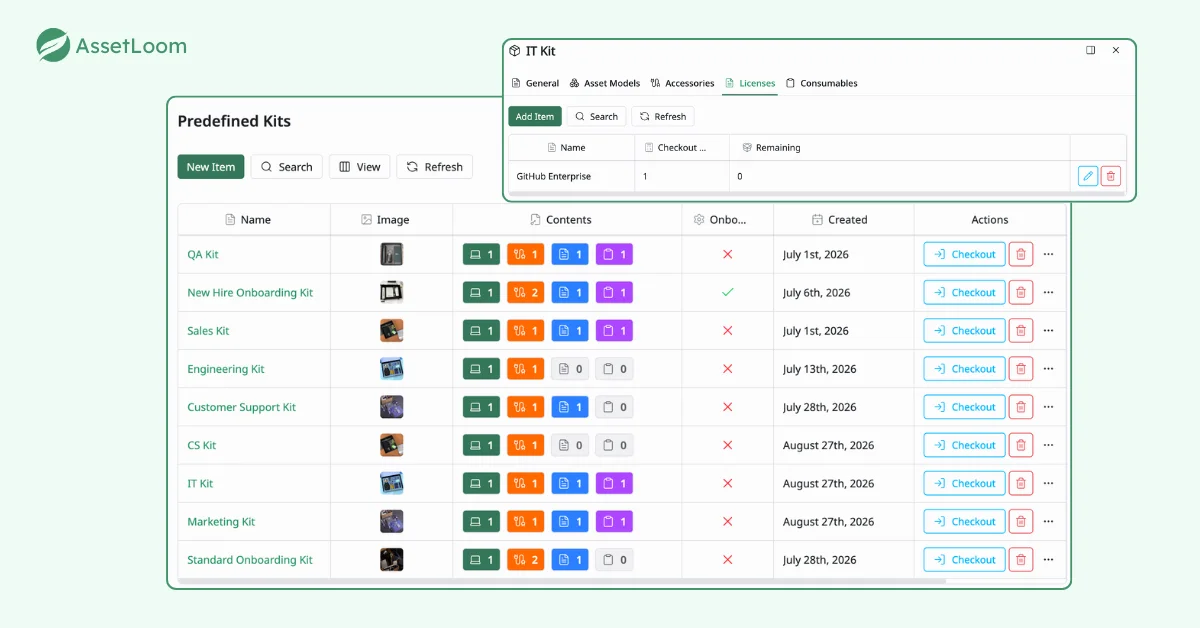Click the "July 13th, 2026" created date
The image size is (1200, 628).
point(820,369)
